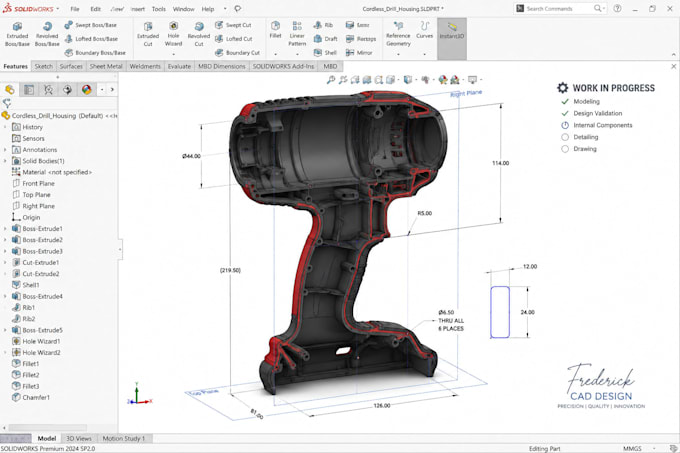Switch to the Sheet Metal tab

point(106,66)
